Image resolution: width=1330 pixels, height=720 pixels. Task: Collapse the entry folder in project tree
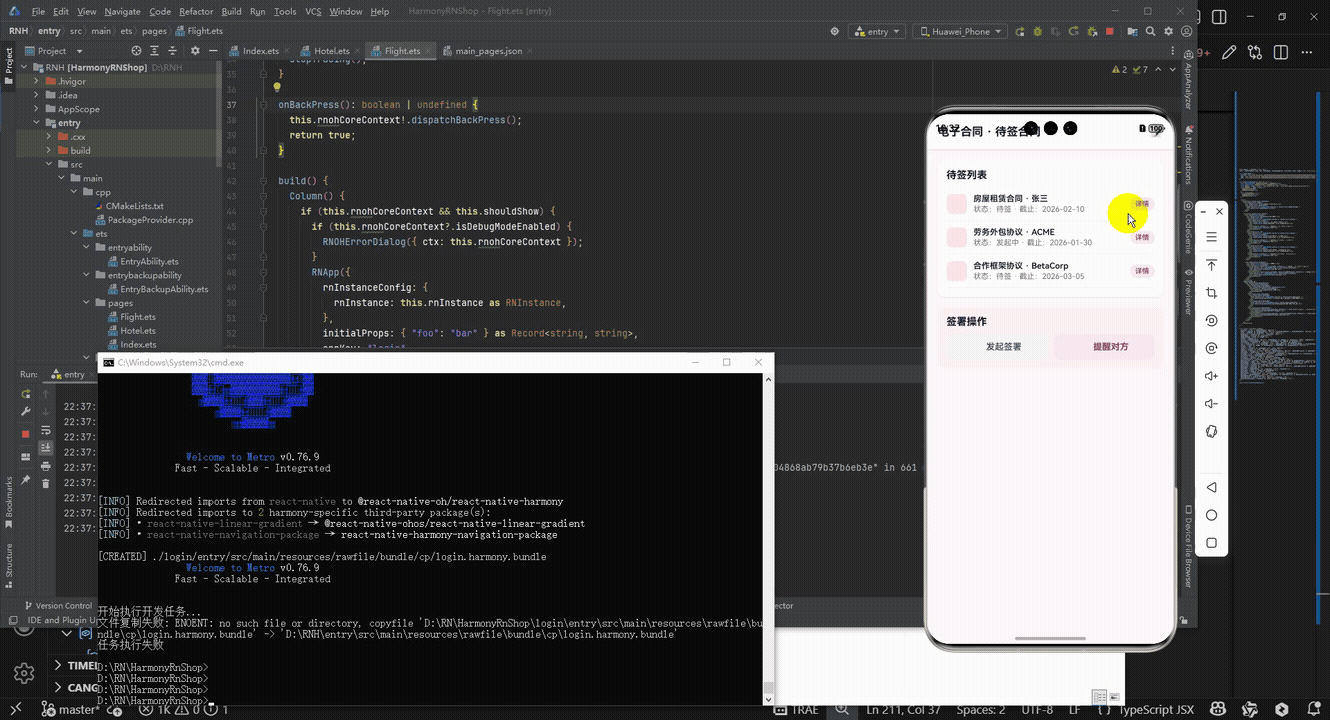click(x=37, y=123)
